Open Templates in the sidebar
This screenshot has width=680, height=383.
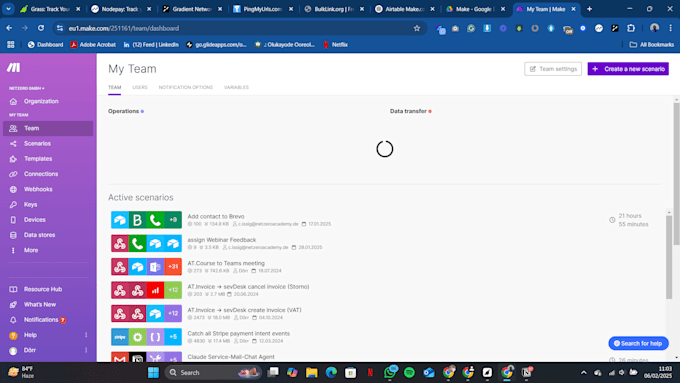[x=38, y=159]
